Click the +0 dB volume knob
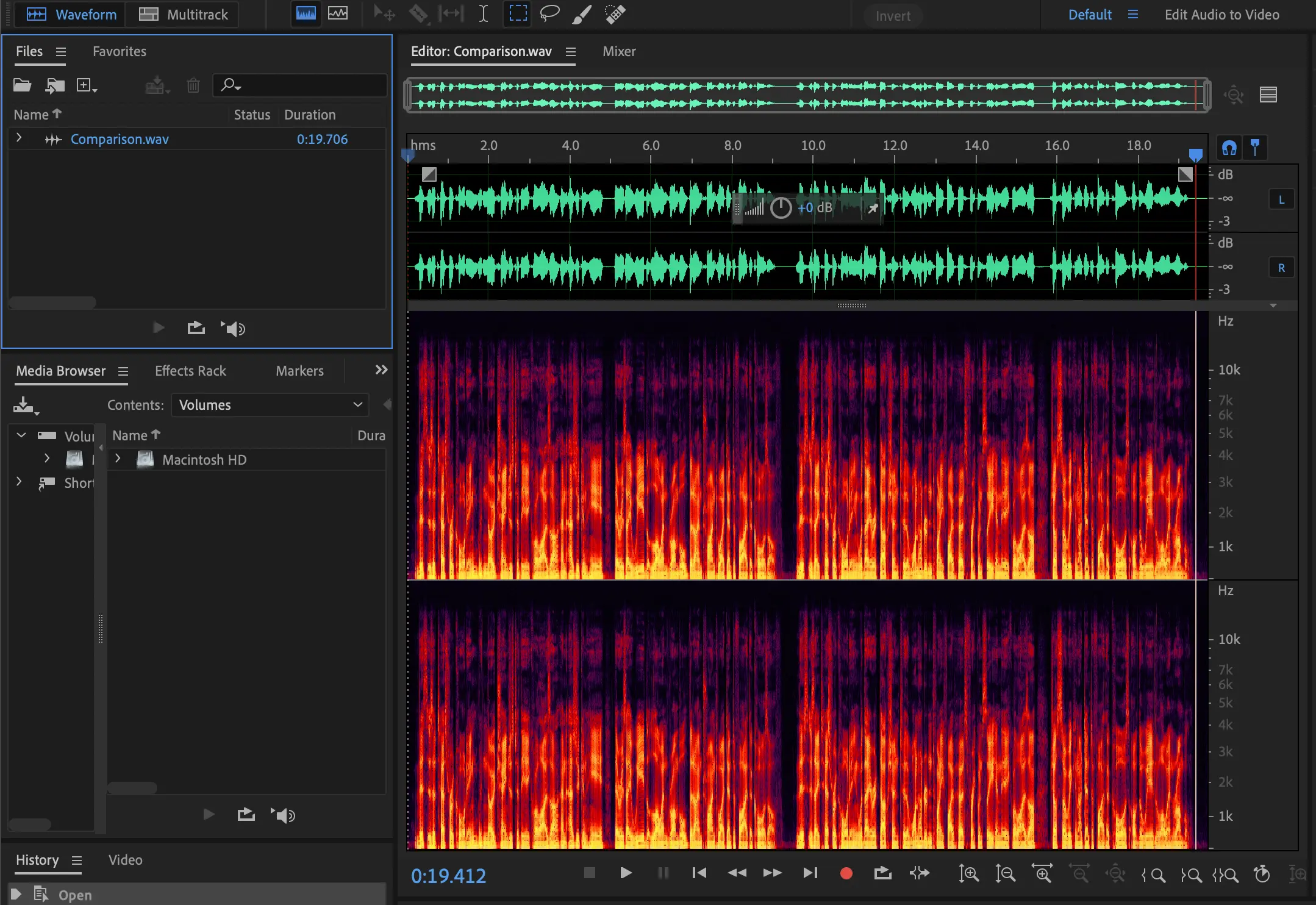Image resolution: width=1316 pixels, height=905 pixels. pos(781,208)
